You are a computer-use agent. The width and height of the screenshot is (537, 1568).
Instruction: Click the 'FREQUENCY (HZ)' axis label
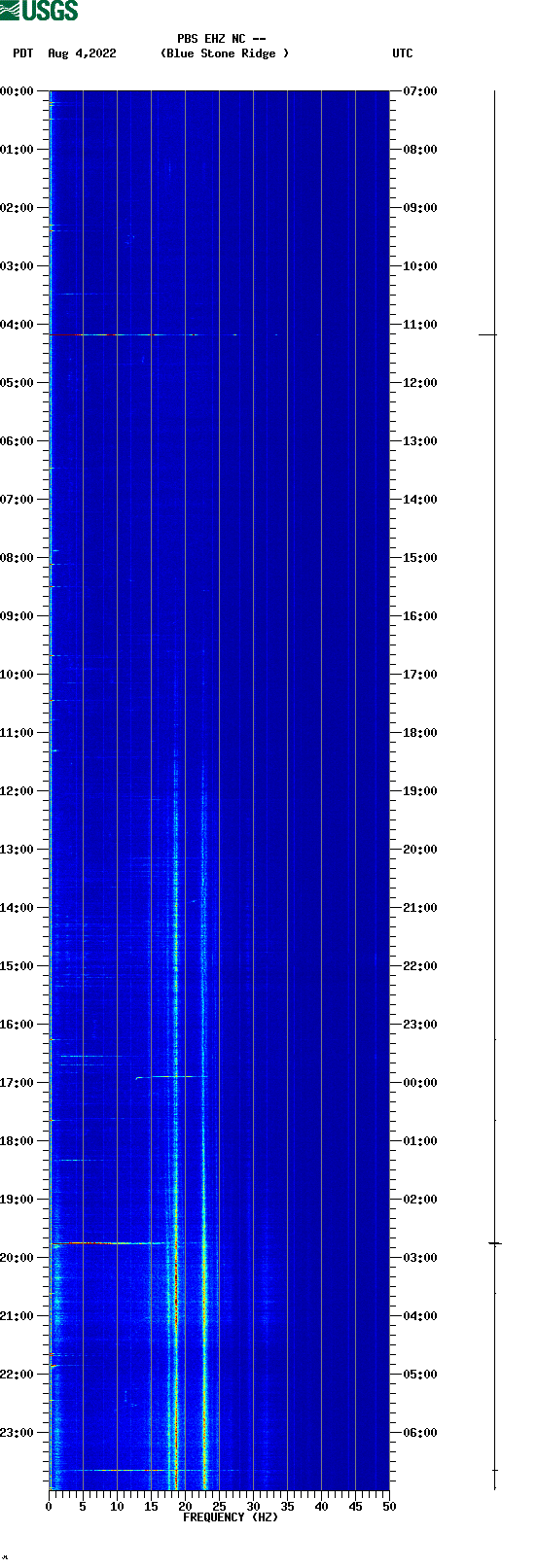click(231, 1517)
